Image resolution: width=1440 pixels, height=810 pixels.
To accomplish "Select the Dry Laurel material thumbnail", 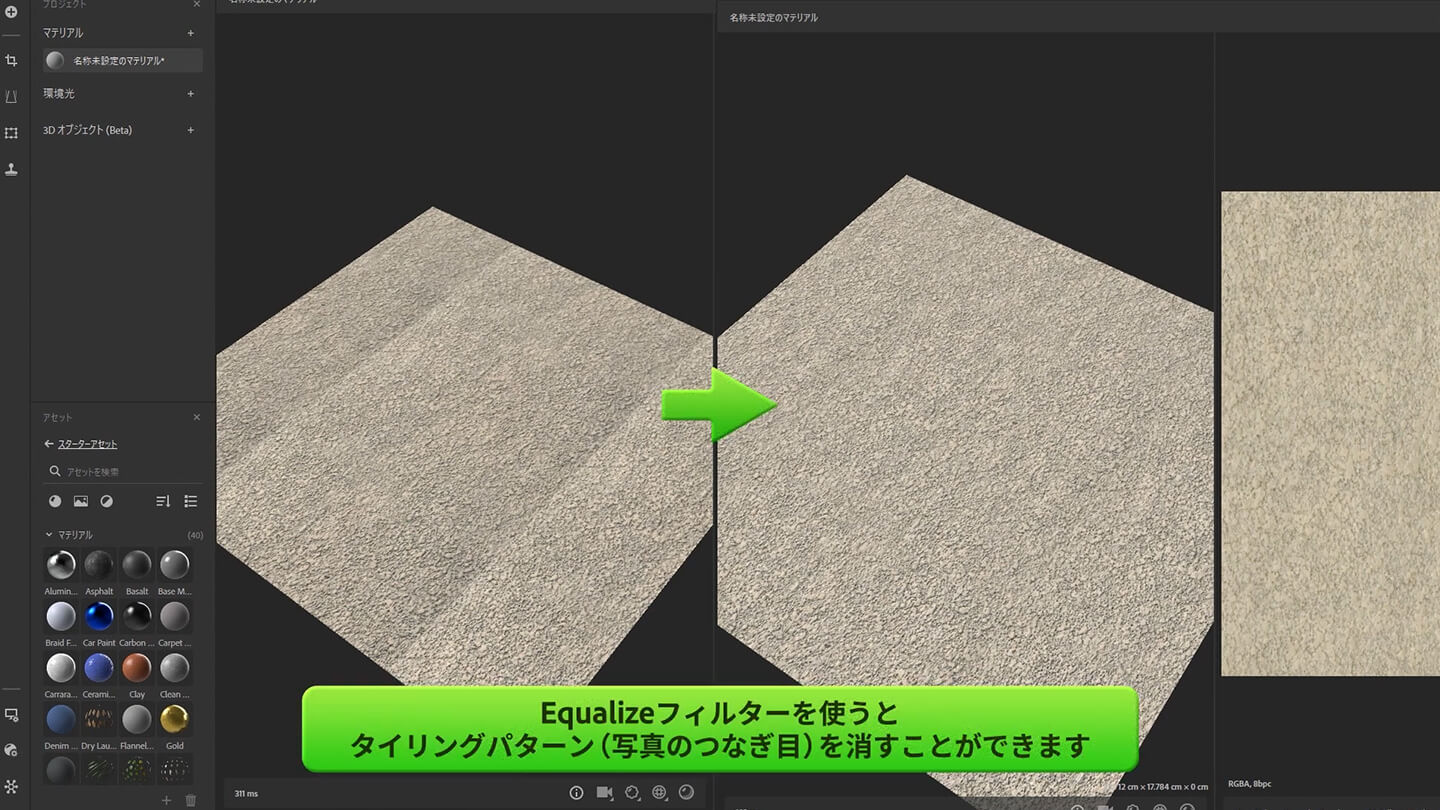I will 99,719.
